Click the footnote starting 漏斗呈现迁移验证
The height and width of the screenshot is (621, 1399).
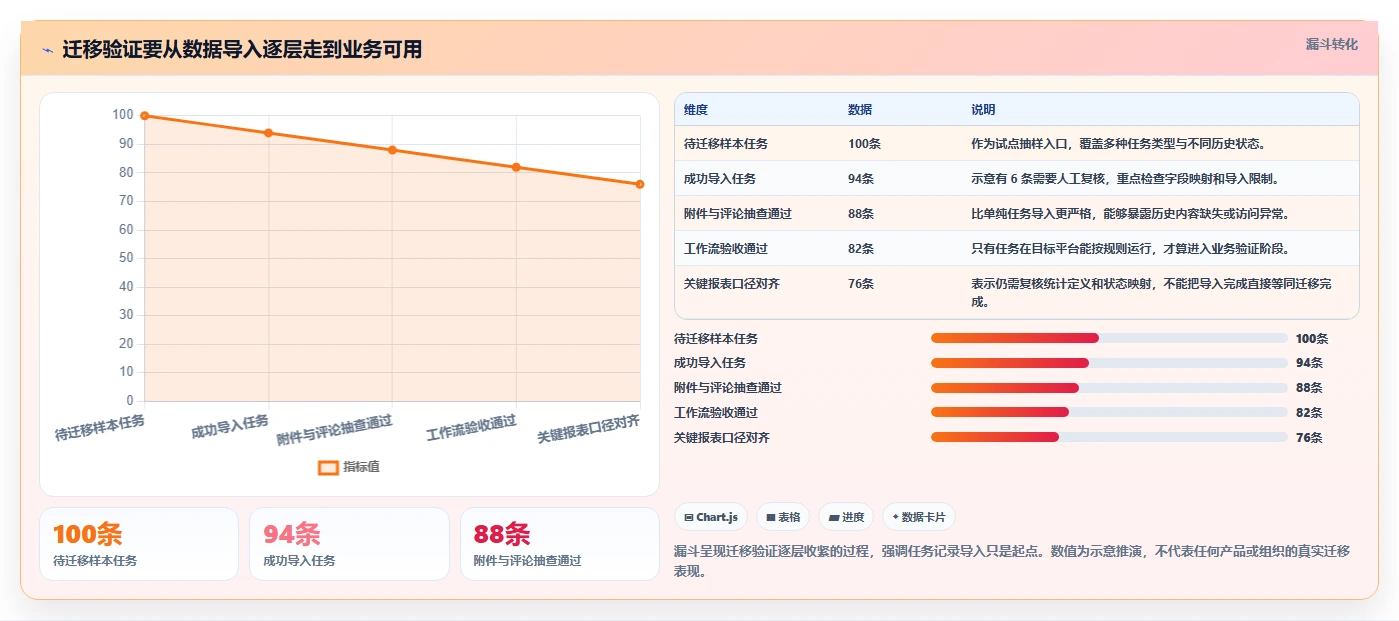[1012, 561]
